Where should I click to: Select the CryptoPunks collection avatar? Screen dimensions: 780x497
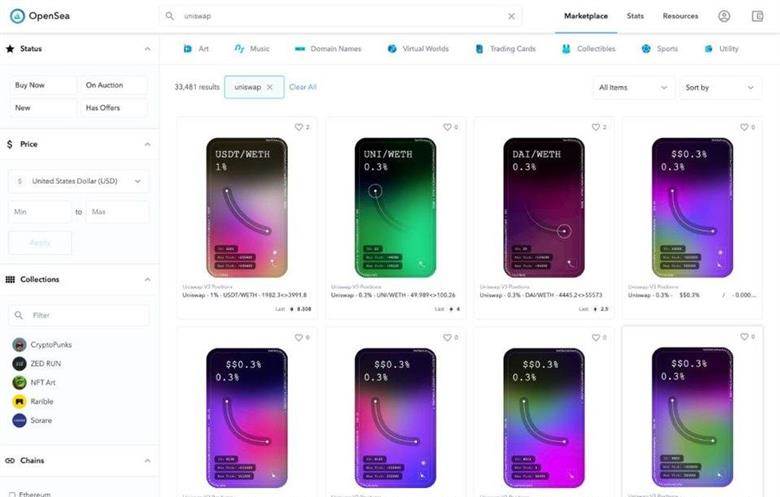[19, 344]
